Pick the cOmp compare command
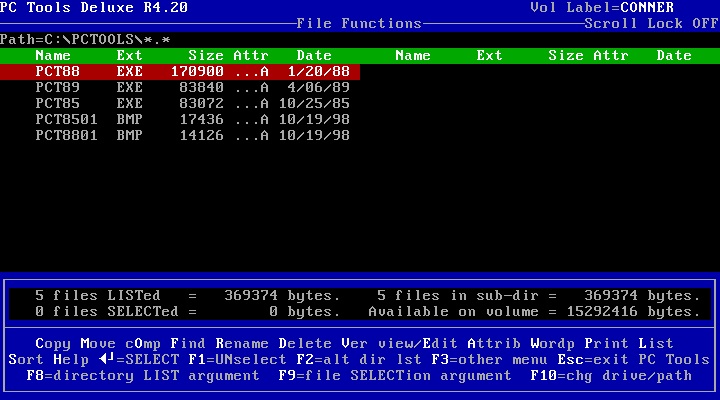The width and height of the screenshot is (720, 400). (143, 344)
